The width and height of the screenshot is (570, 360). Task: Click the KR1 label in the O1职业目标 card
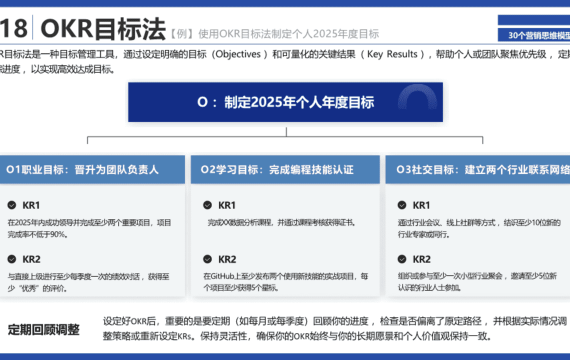point(31,205)
